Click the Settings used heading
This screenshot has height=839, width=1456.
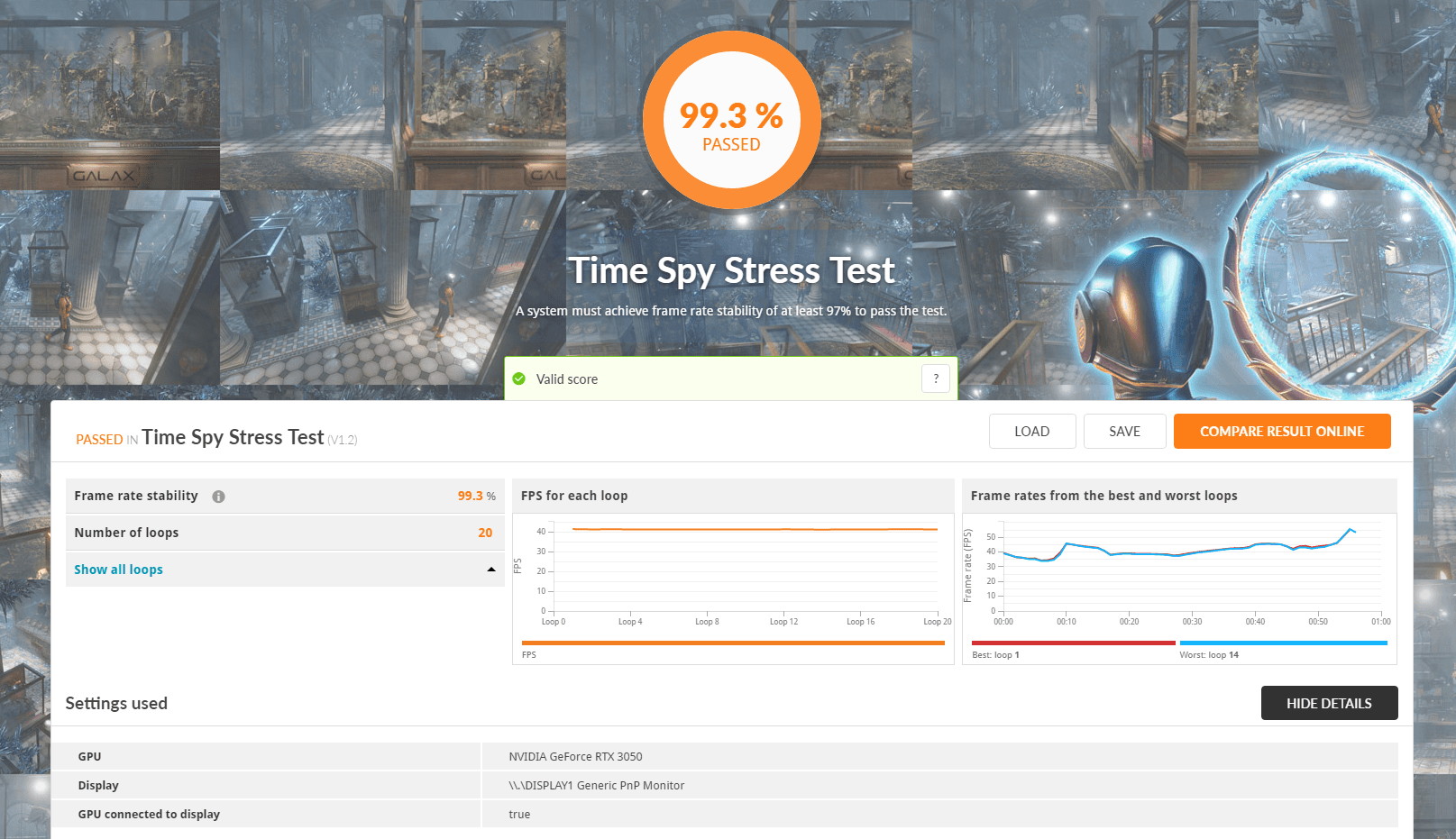pos(116,703)
